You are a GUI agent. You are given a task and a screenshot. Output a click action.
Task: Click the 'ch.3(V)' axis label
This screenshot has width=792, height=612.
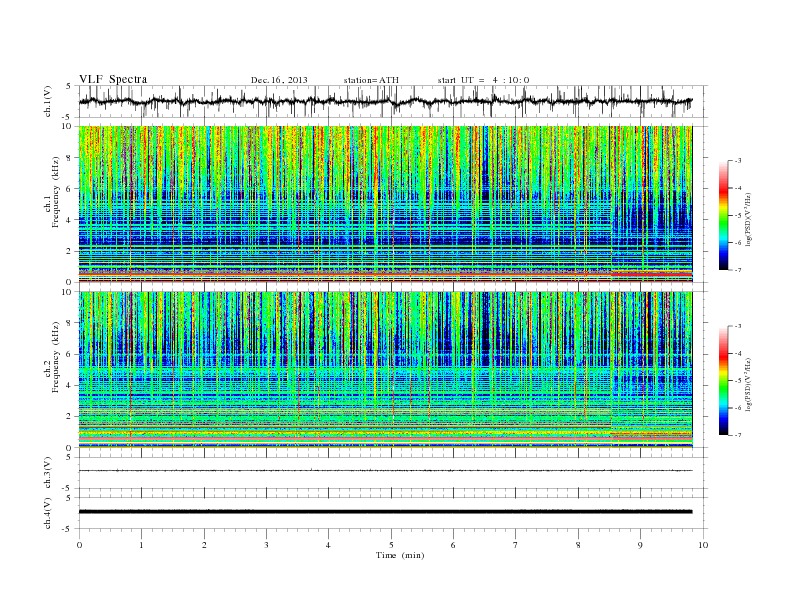[x=48, y=473]
